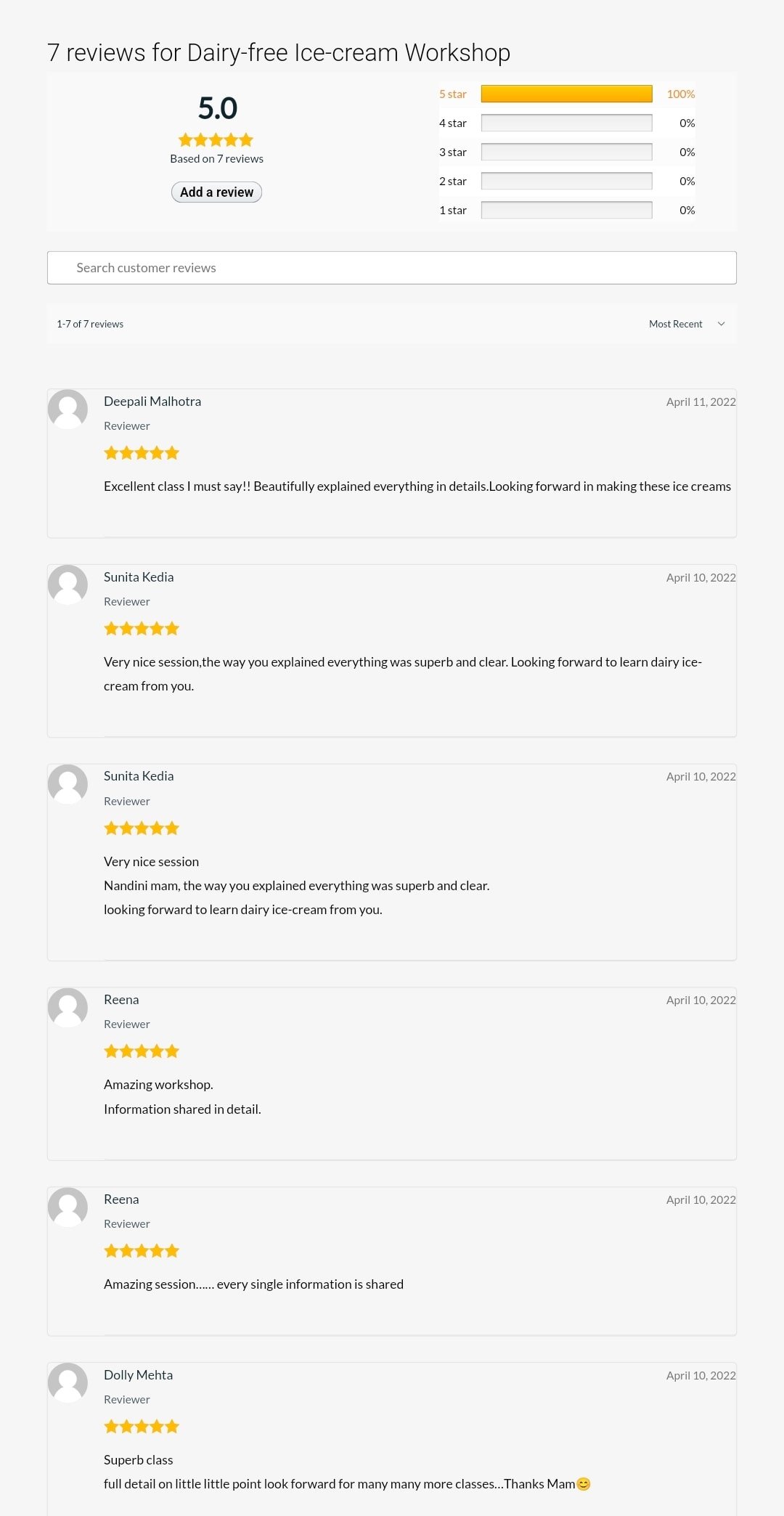Click the April 11, 2022 review date
784x1516 pixels.
701,402
